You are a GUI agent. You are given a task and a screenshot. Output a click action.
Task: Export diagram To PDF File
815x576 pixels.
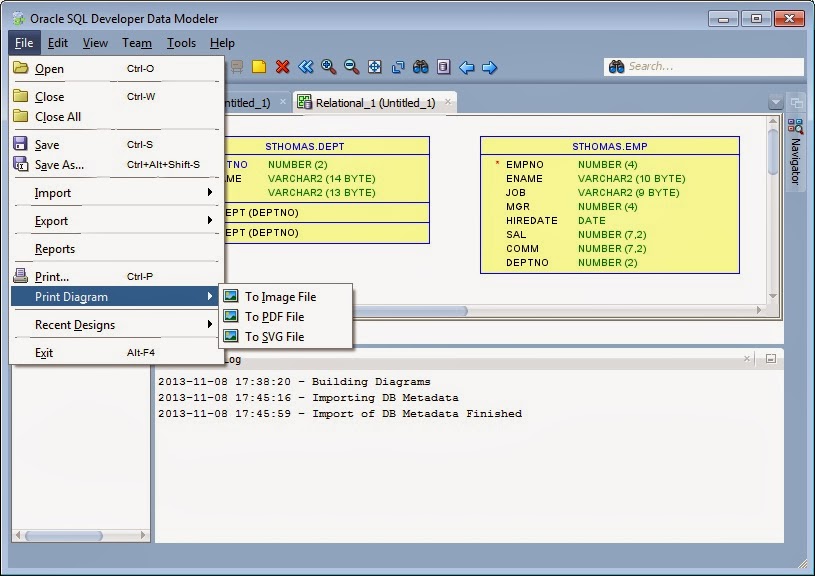point(285,316)
